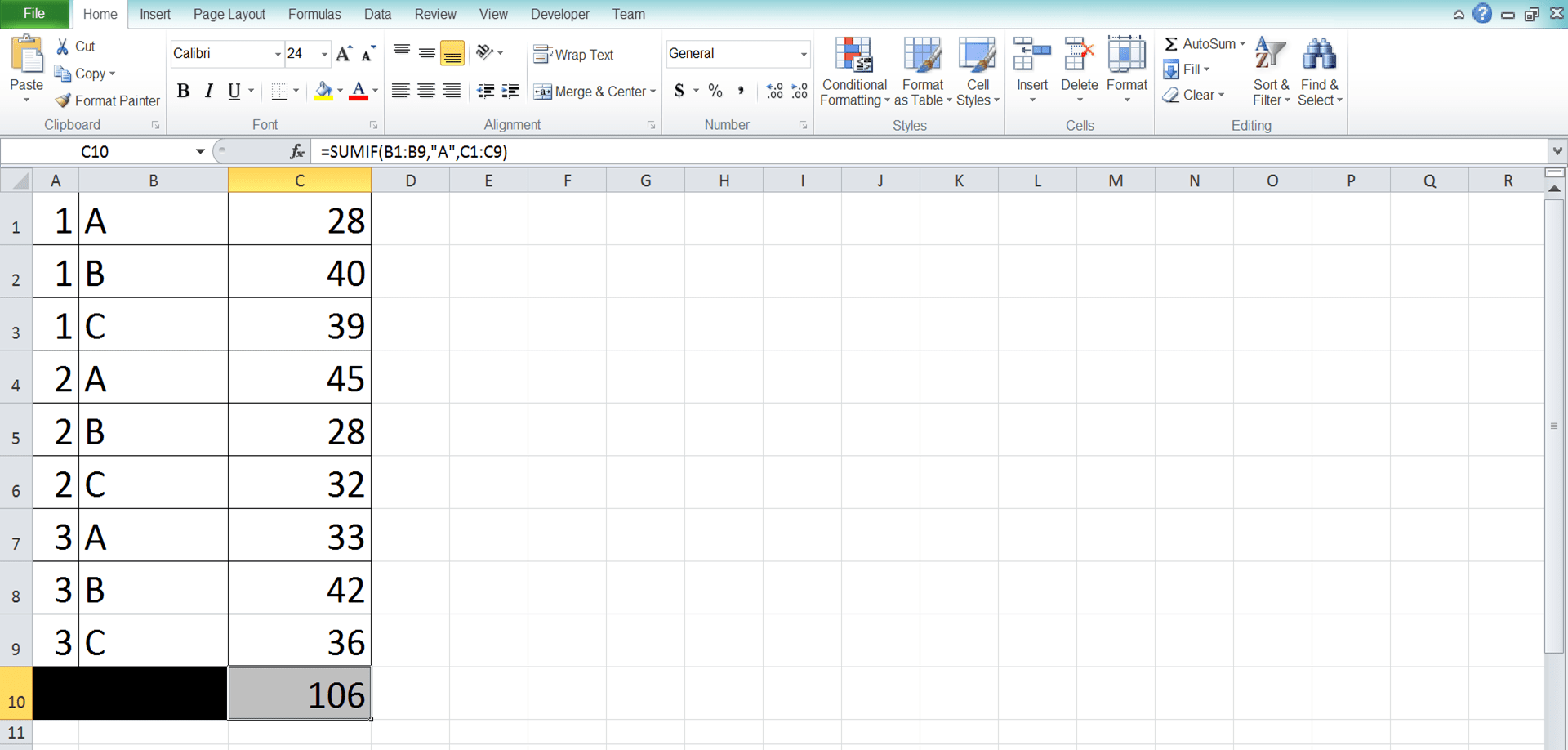1568x750 pixels.
Task: Click the Paste clipboard icon
Action: click(x=27, y=56)
